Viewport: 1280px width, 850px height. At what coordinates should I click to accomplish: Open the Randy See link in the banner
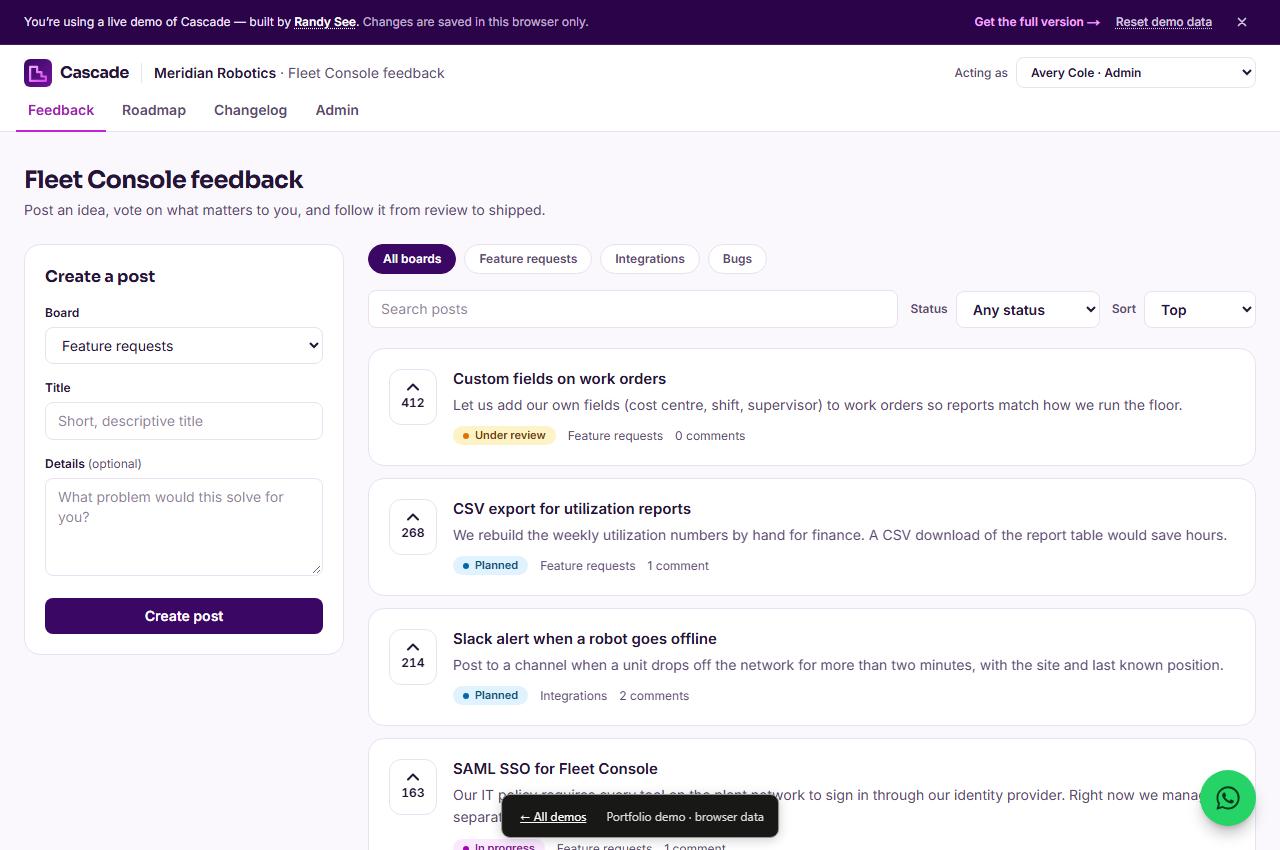click(x=325, y=22)
